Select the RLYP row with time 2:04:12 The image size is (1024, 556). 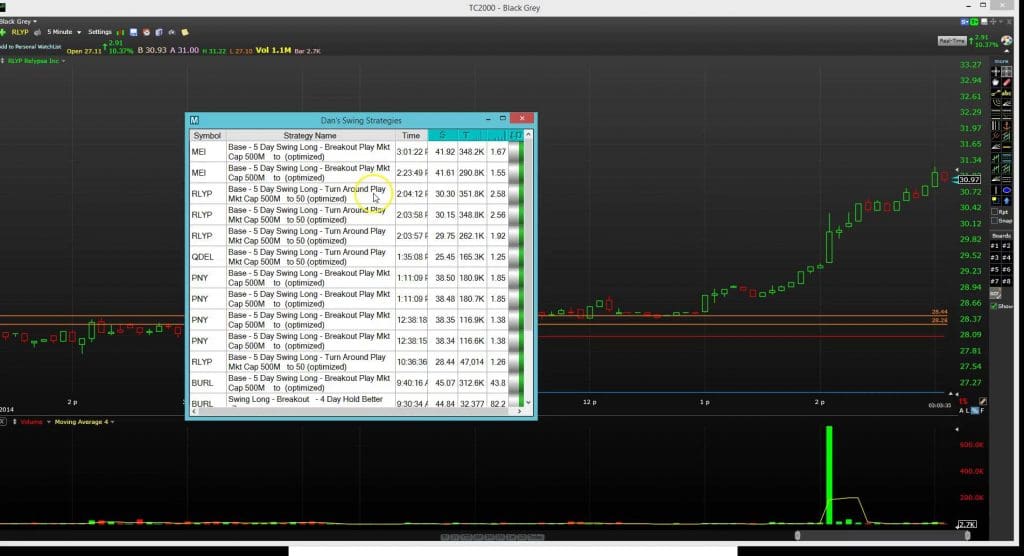(357, 194)
